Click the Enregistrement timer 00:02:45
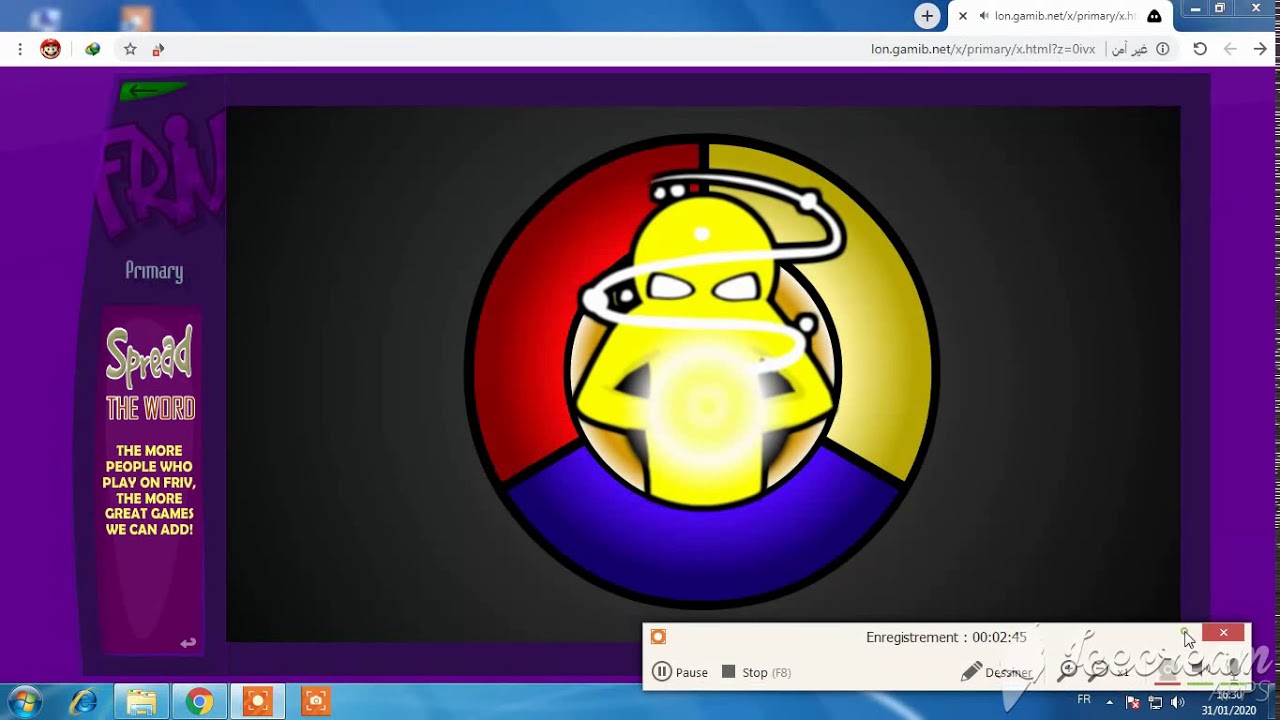 point(946,637)
